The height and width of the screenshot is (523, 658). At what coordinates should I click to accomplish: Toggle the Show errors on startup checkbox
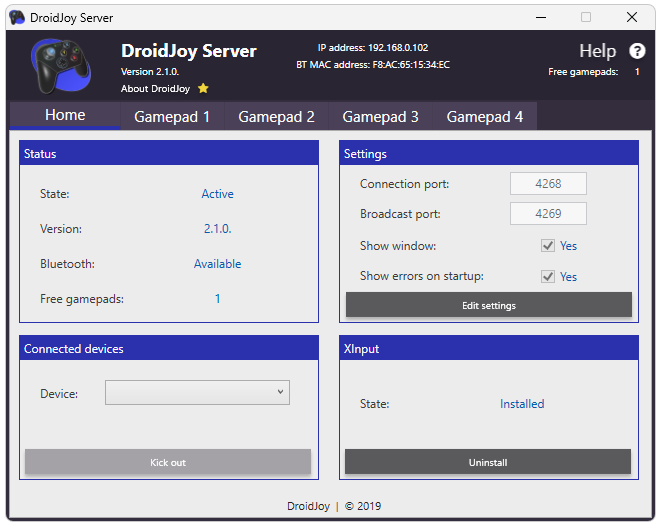coord(548,276)
